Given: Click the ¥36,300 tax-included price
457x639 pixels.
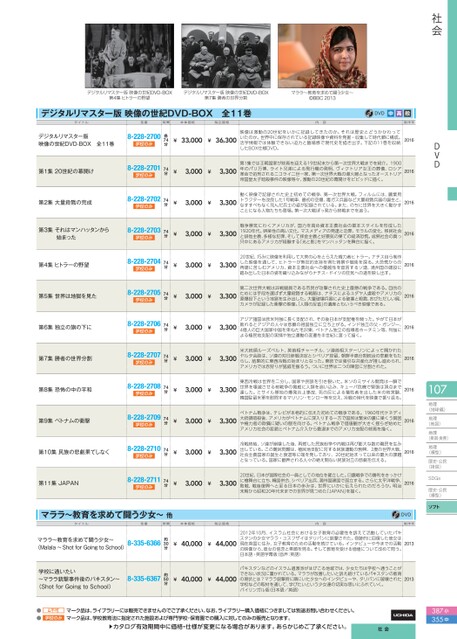Looking at the screenshot, I should pyautogui.click(x=222, y=140).
